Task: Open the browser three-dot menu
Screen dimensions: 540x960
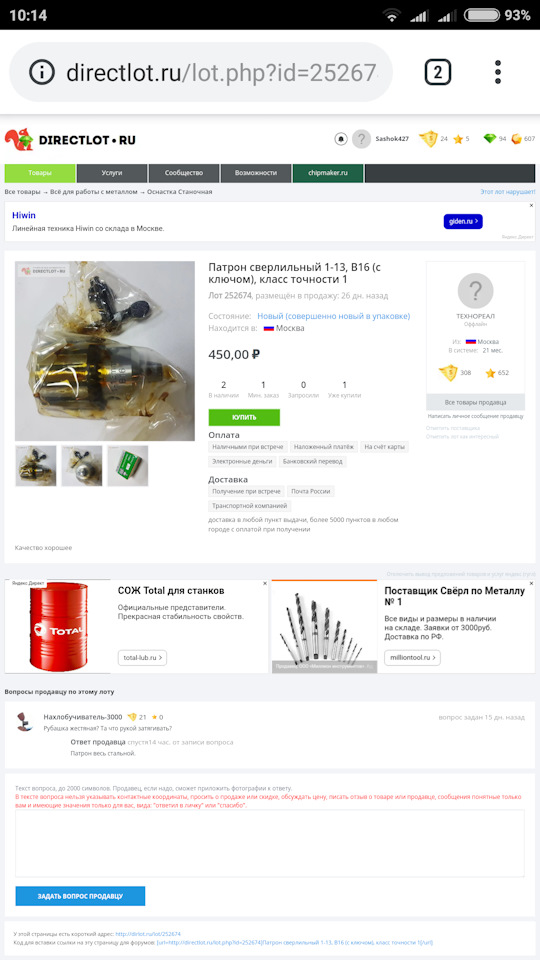Action: 498,72
